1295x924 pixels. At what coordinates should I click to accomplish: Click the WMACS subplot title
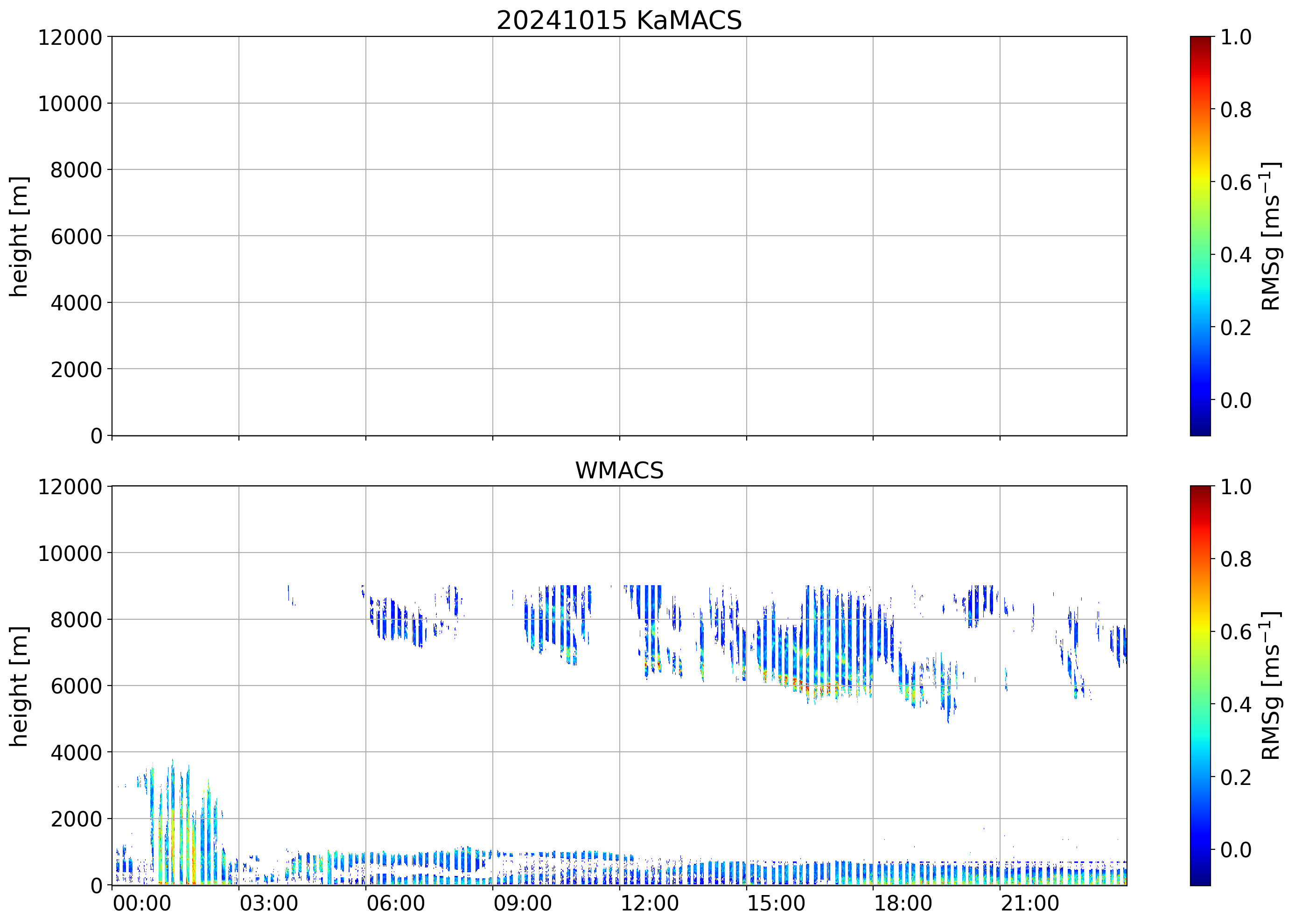619,470
